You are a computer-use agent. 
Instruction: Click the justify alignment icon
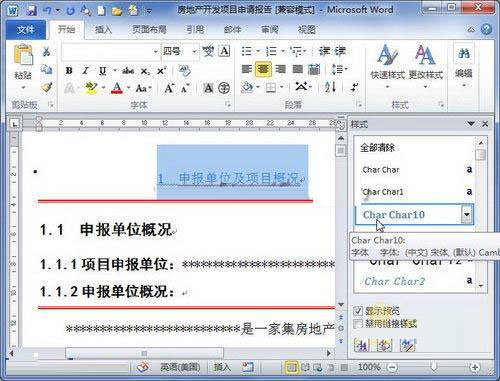pos(297,69)
